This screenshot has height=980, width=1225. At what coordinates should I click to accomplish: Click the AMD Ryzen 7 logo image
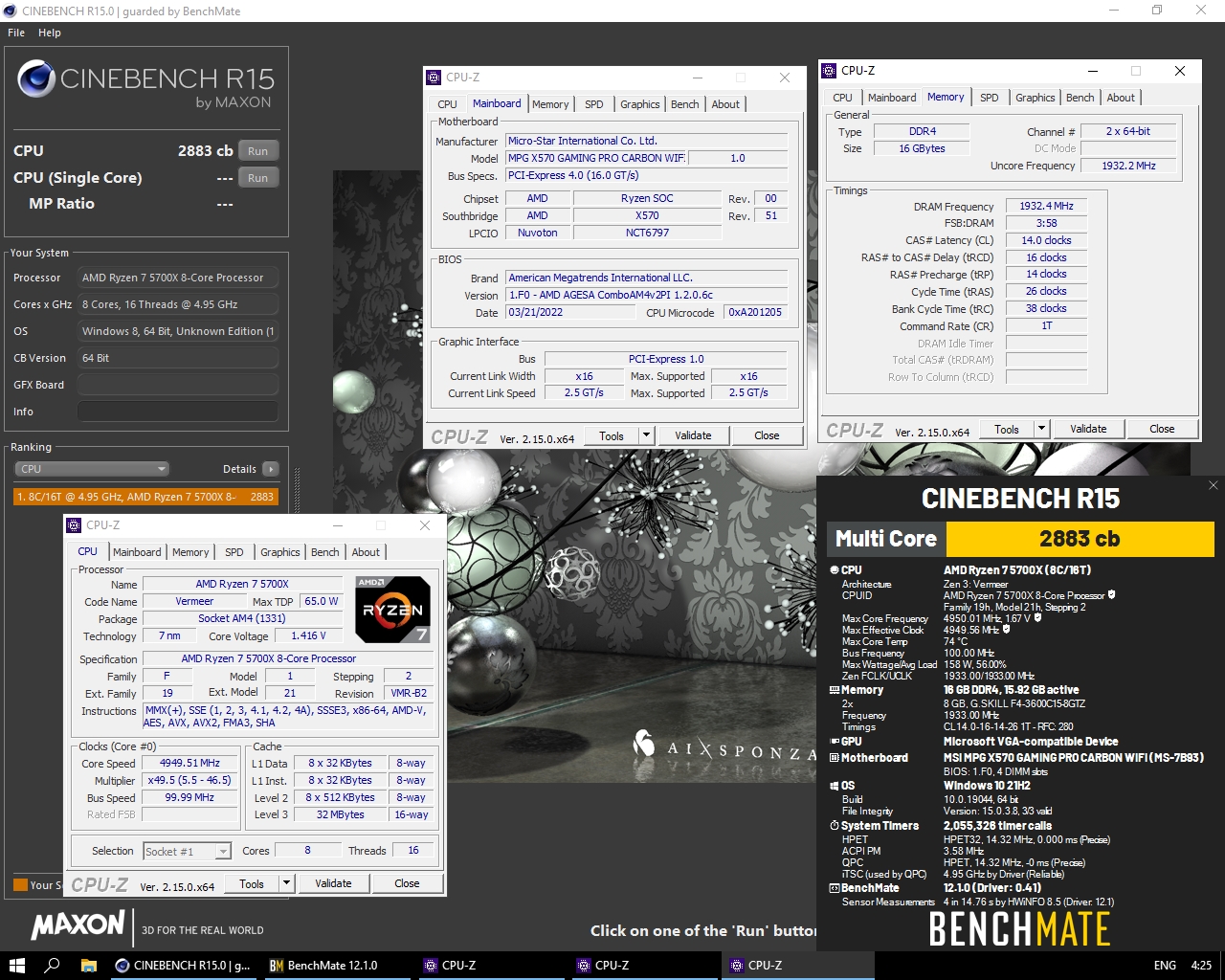coord(392,609)
